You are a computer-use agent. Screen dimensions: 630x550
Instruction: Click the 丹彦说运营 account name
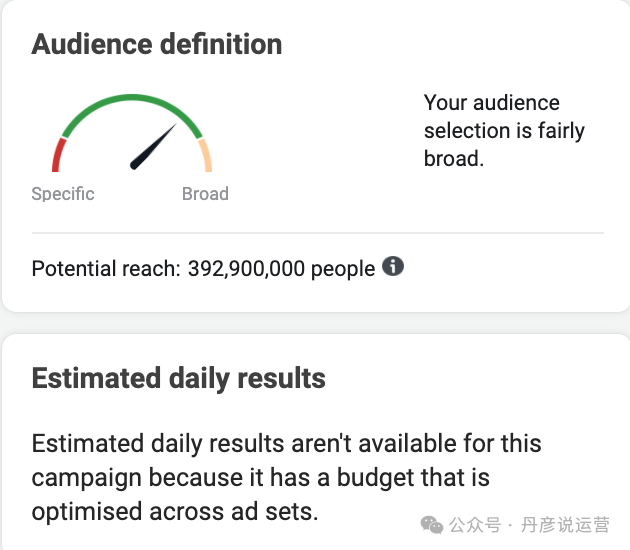(565, 525)
